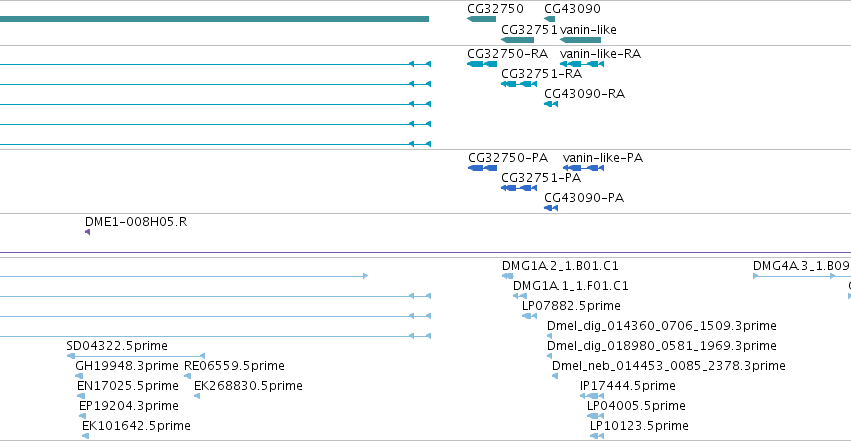Click the EK268830.5prime EST arrow
Screen dimensions: 851x441
(x=197, y=397)
